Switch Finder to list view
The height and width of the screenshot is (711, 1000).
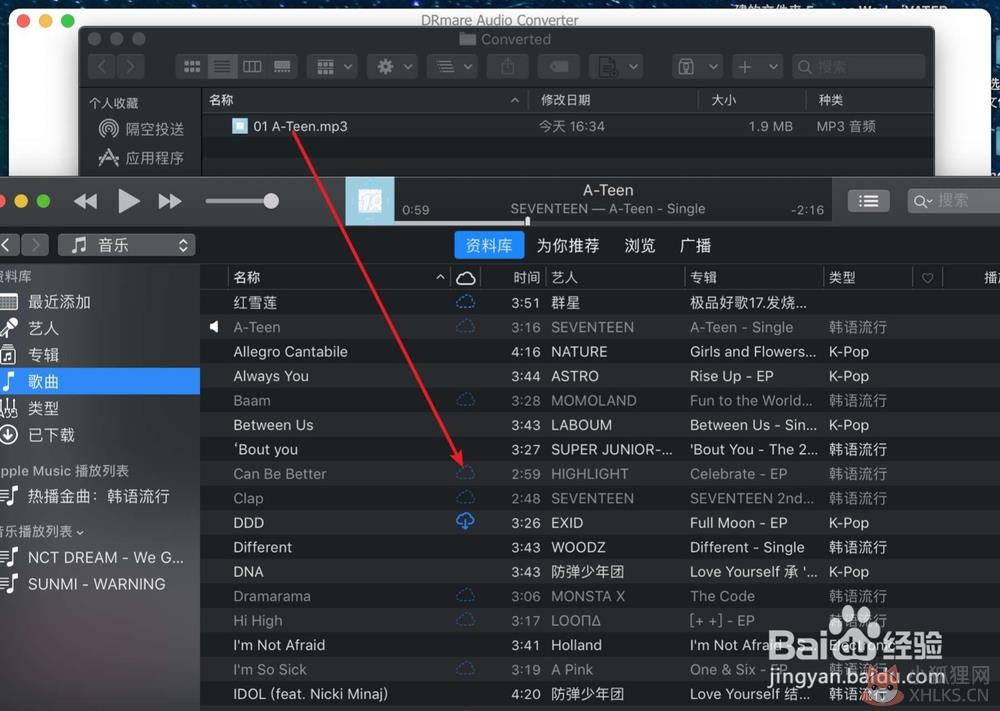point(222,66)
